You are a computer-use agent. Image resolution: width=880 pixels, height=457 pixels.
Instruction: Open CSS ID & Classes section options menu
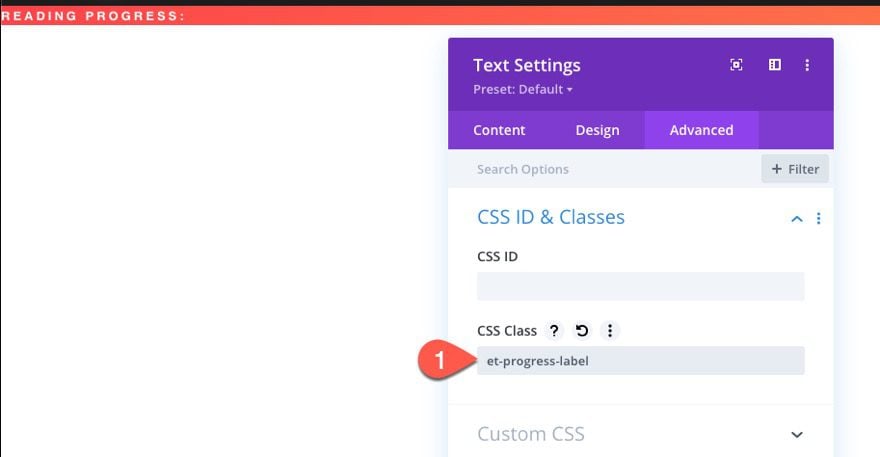tap(819, 218)
